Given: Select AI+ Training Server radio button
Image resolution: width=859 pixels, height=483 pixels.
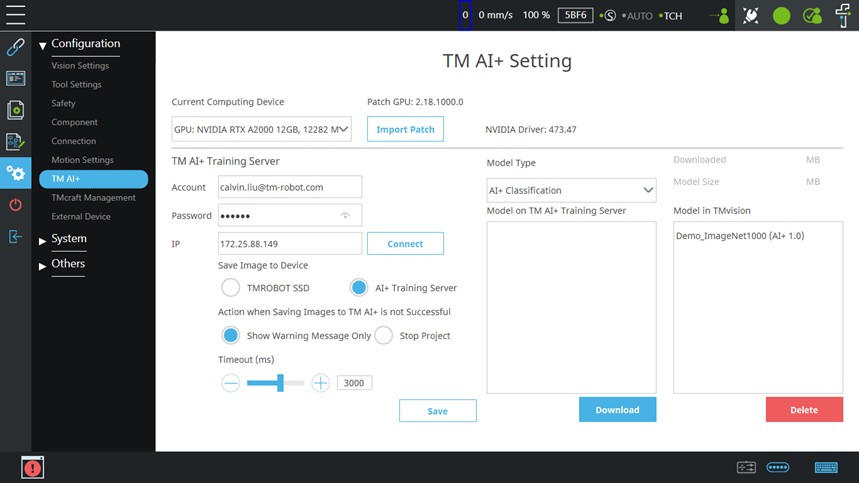Looking at the screenshot, I should [359, 288].
